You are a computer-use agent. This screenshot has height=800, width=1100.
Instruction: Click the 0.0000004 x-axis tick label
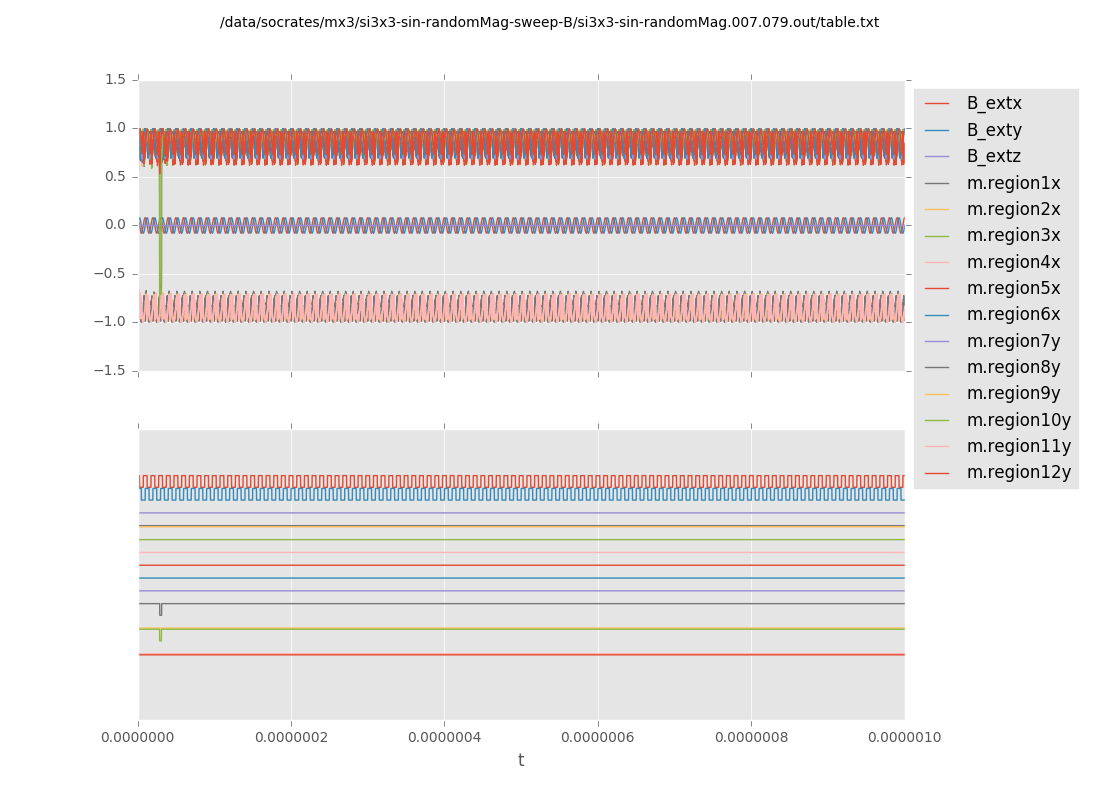point(445,737)
